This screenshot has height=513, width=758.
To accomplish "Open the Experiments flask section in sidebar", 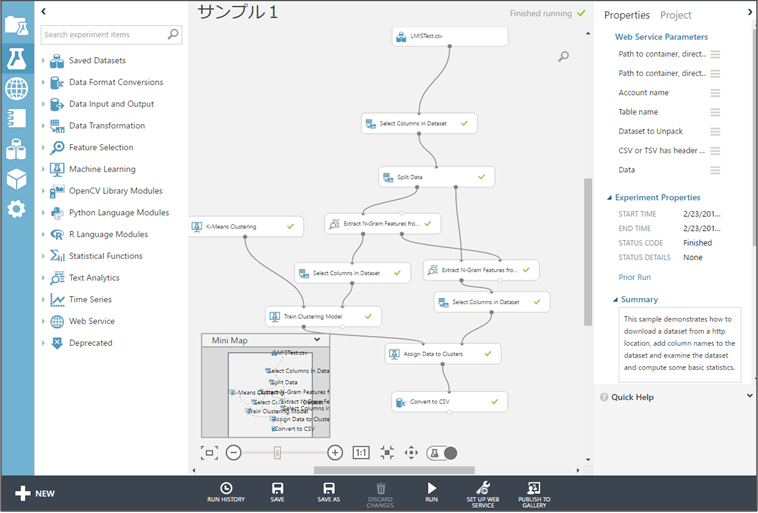I will pyautogui.click(x=16, y=58).
